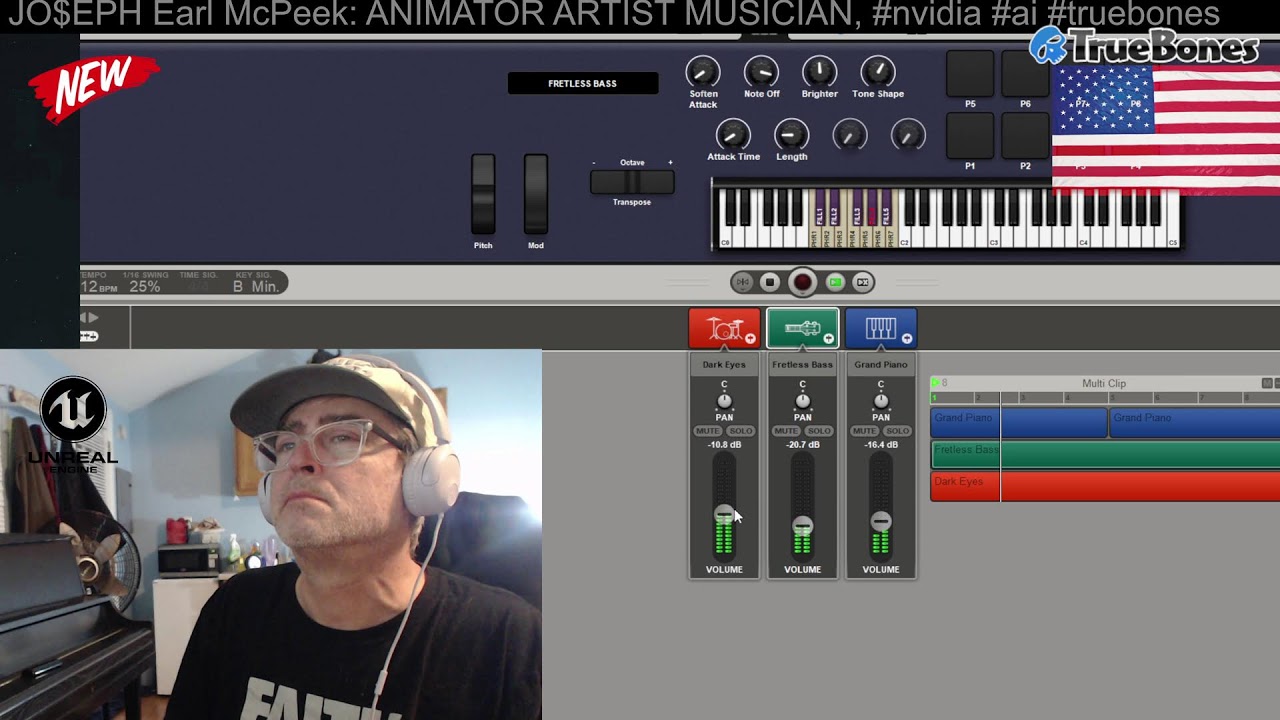Click the tempo BPM value

(x=99, y=286)
